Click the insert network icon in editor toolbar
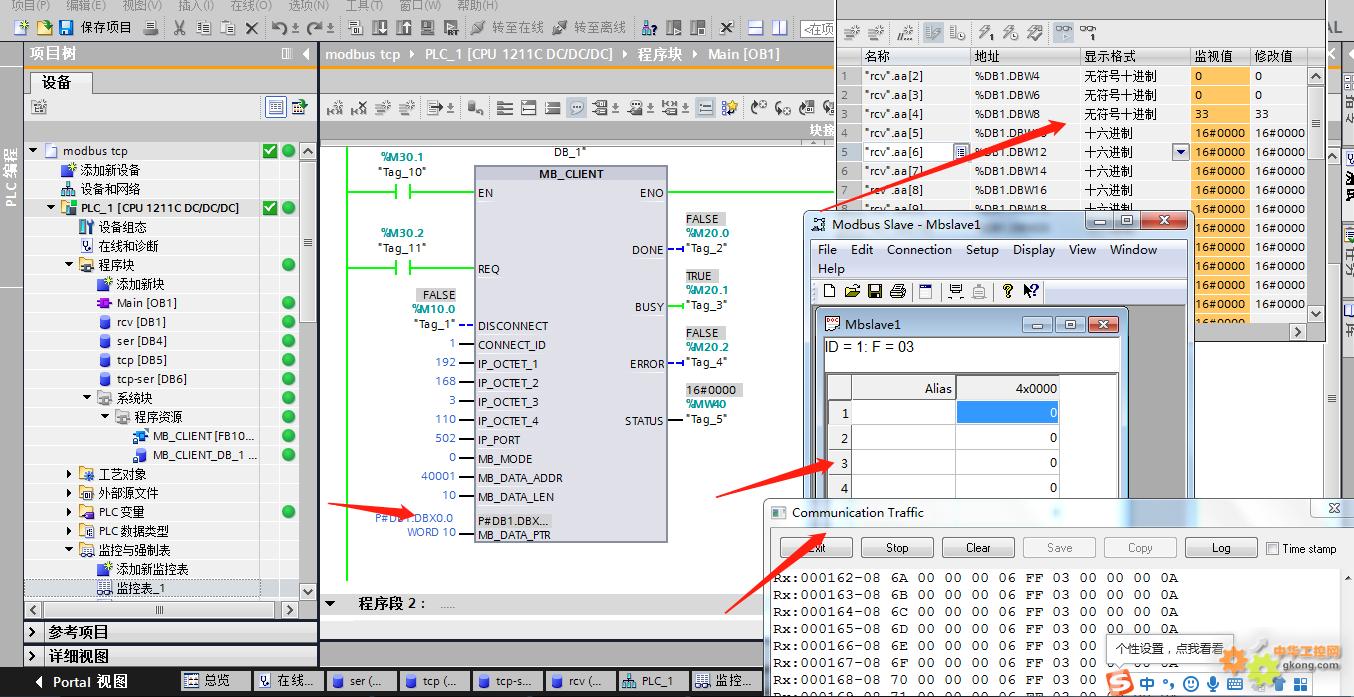1354x697 pixels. (x=336, y=107)
